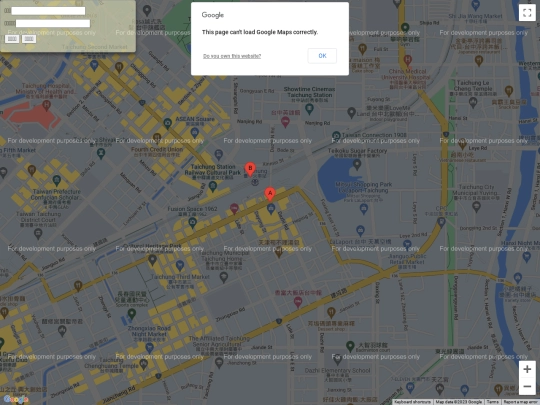
Task: Click "Taichung Second Market" map label
Action: point(95,47)
